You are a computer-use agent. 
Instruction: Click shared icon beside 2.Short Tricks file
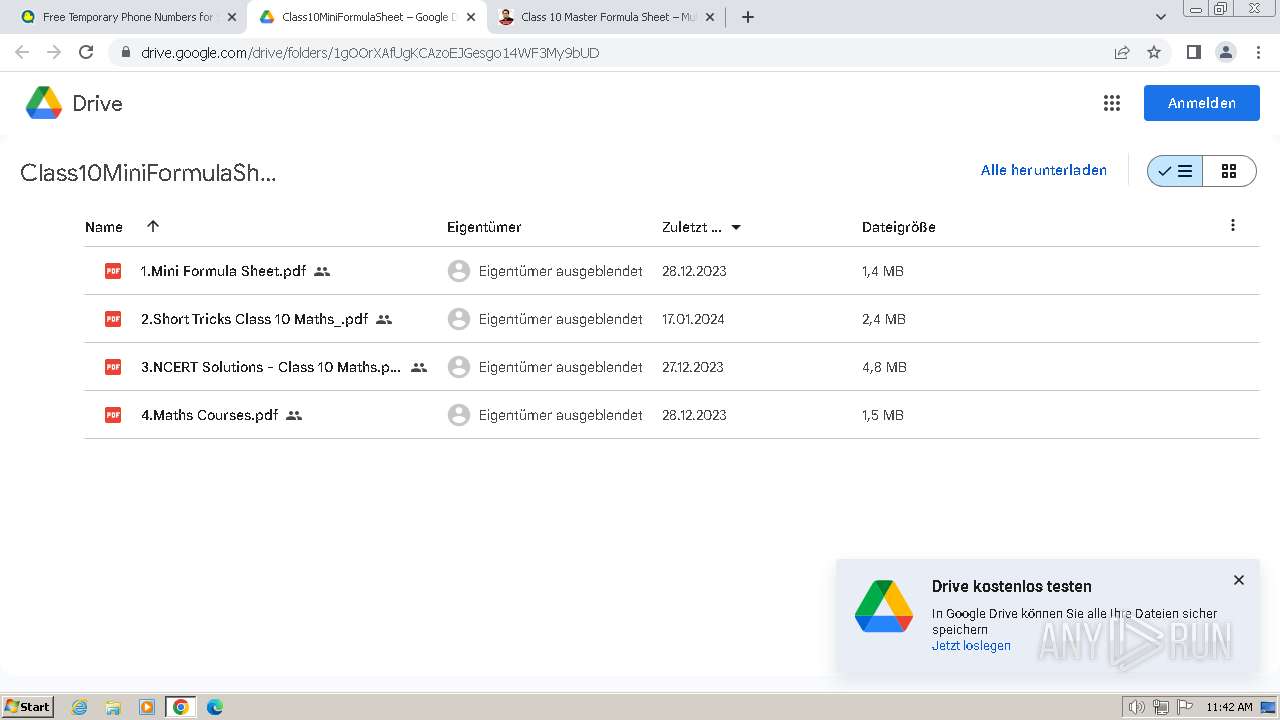(x=384, y=319)
